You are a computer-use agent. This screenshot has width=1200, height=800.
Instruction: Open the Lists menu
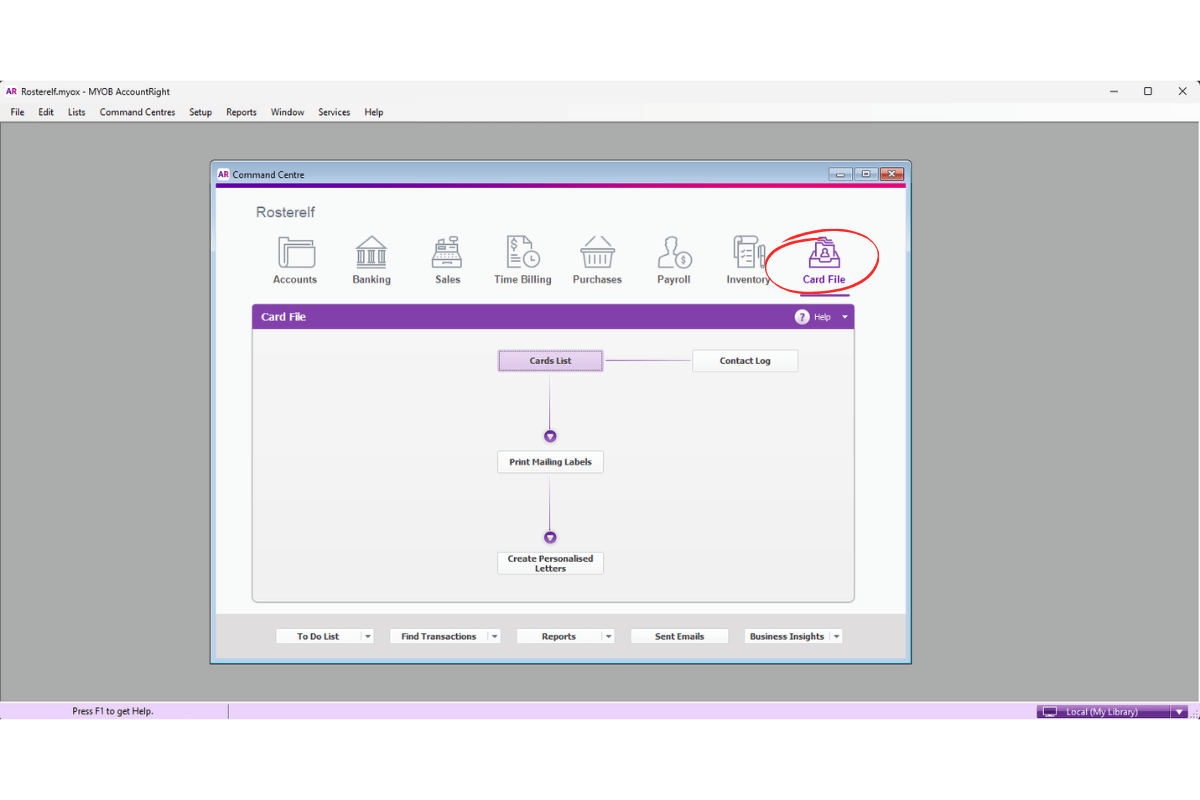click(77, 112)
